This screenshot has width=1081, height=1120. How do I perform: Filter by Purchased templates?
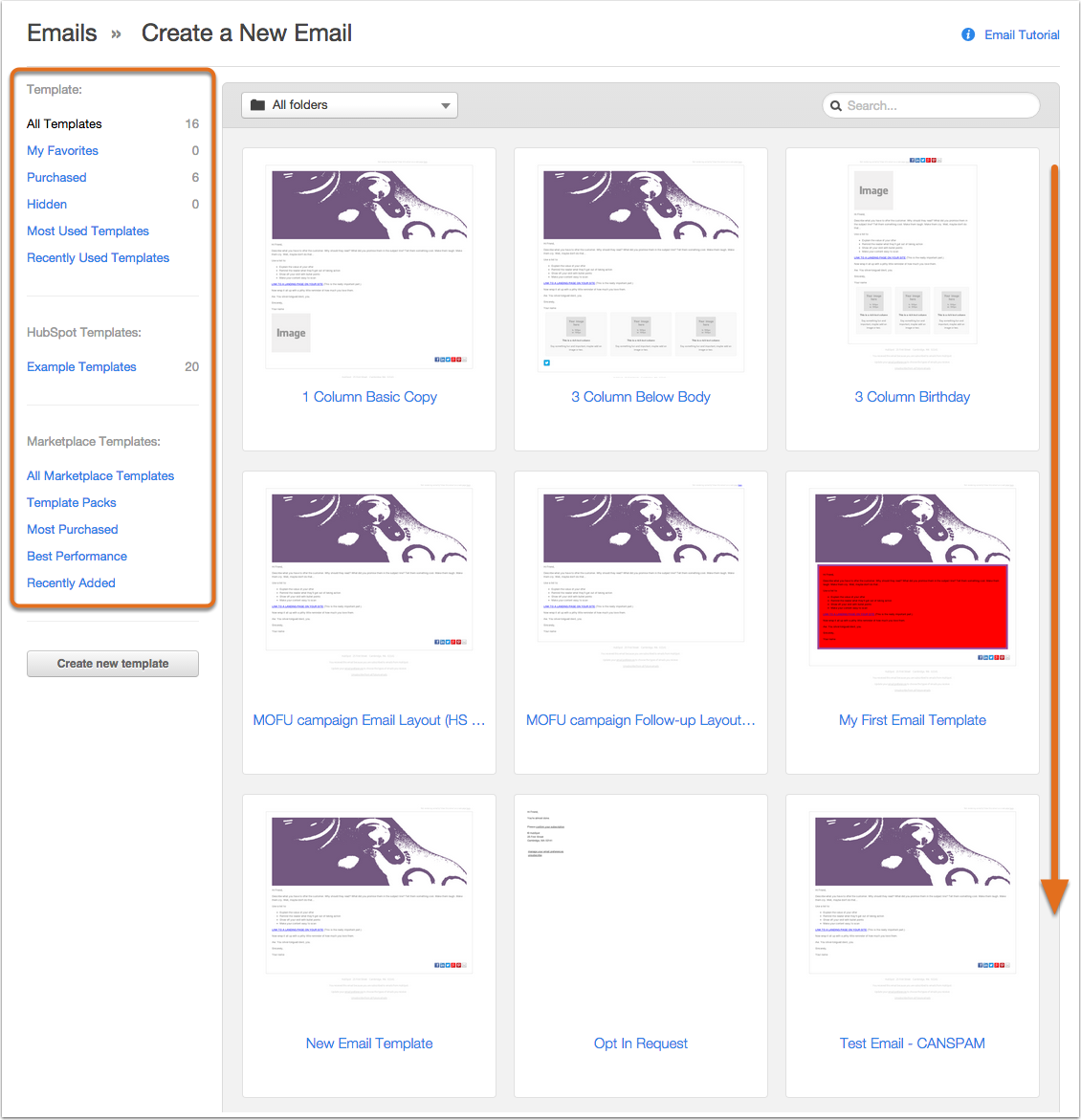pyautogui.click(x=56, y=178)
